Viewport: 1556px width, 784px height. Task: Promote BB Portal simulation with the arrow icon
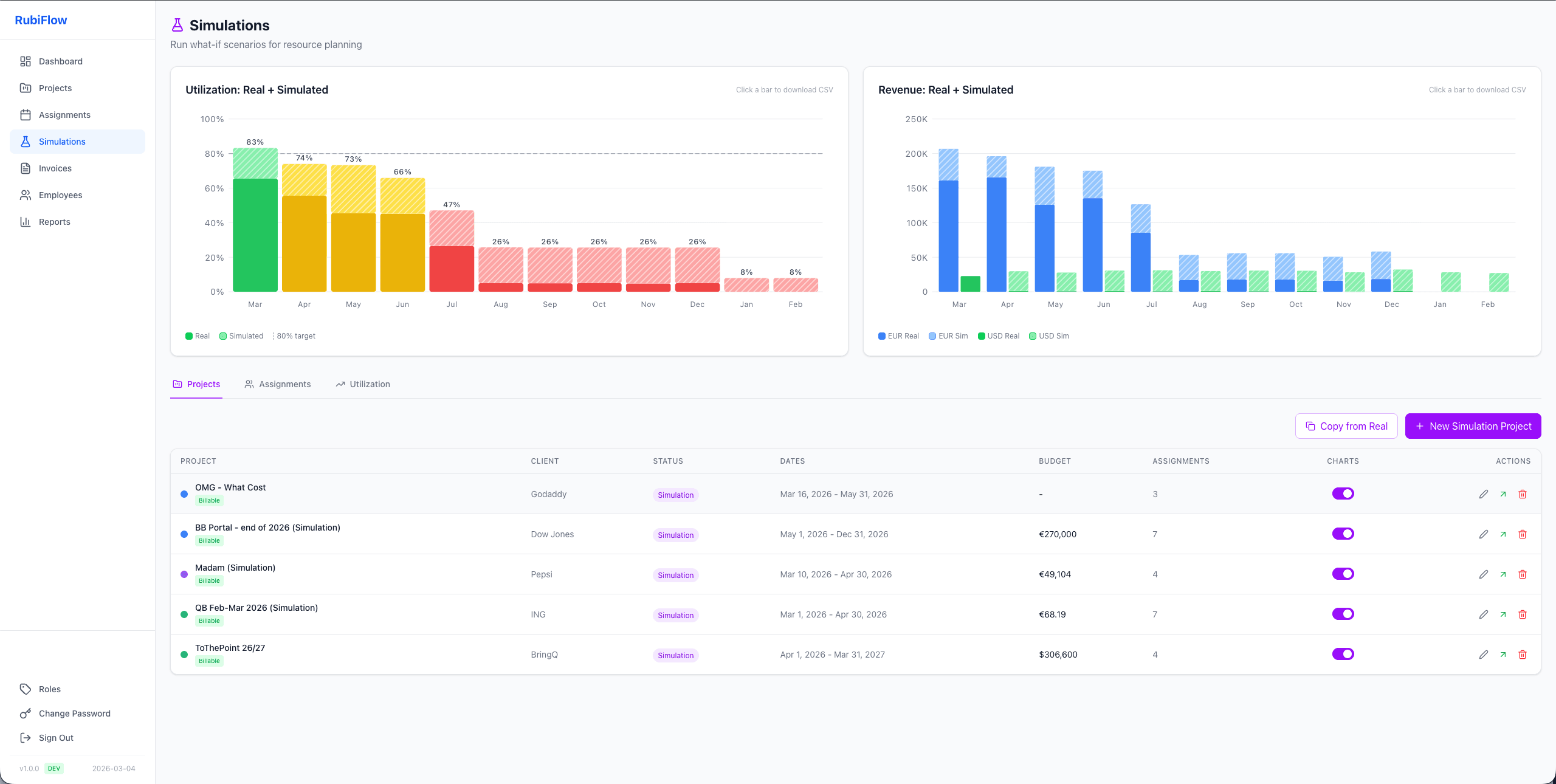point(1503,534)
